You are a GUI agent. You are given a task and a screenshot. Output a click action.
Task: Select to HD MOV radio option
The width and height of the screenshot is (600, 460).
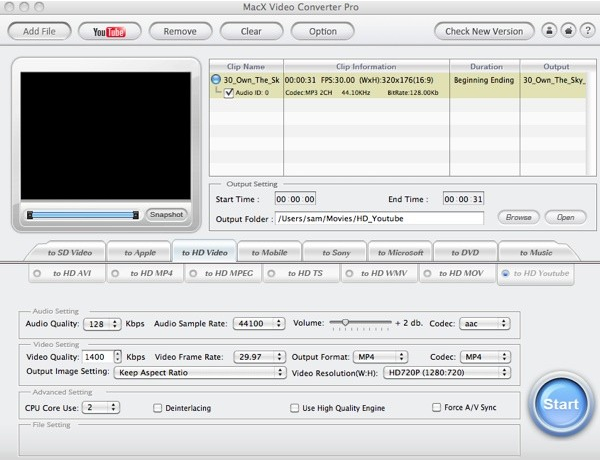pyautogui.click(x=427, y=274)
